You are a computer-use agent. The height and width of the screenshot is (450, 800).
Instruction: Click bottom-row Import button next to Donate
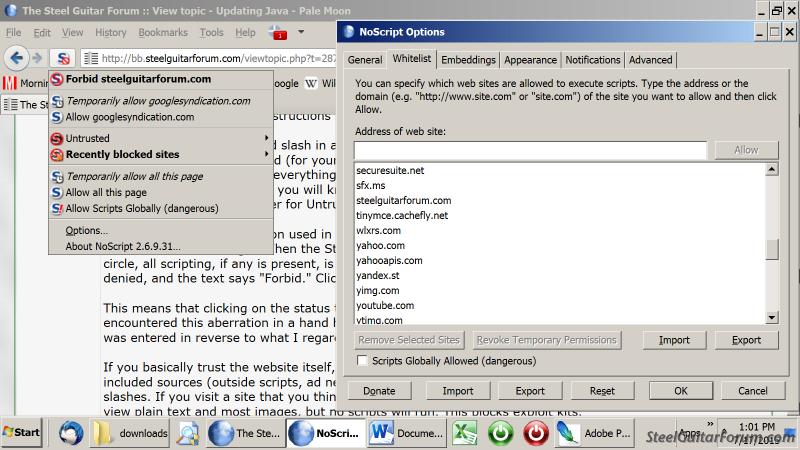[x=458, y=391]
